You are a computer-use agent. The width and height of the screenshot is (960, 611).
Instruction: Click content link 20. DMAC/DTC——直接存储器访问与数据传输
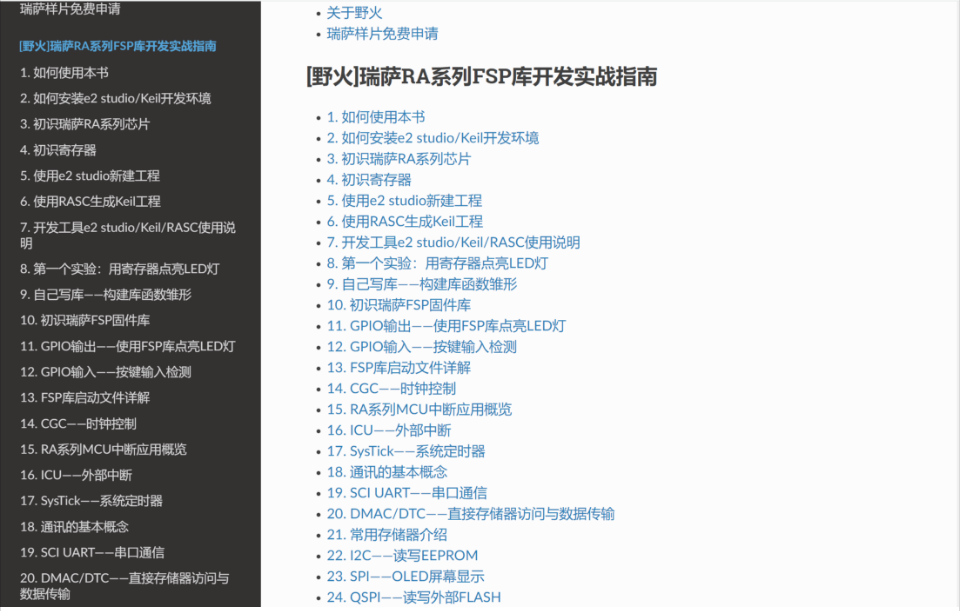pos(471,514)
